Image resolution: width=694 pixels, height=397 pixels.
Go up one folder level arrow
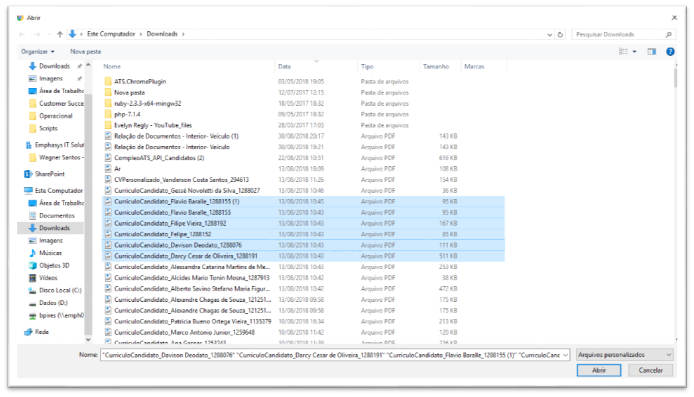pos(60,34)
